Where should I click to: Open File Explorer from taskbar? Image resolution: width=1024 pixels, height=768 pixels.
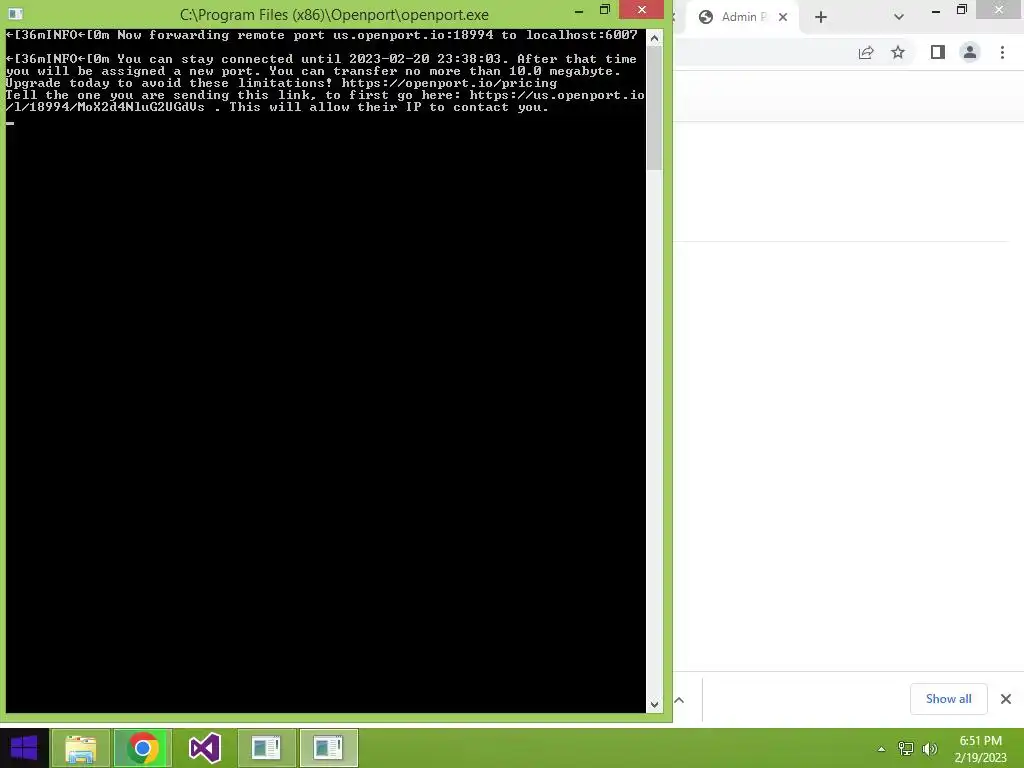[x=80, y=748]
